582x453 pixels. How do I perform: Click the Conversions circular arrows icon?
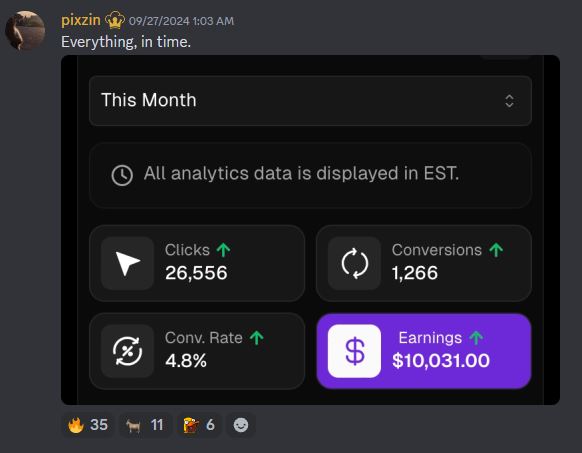[354, 263]
